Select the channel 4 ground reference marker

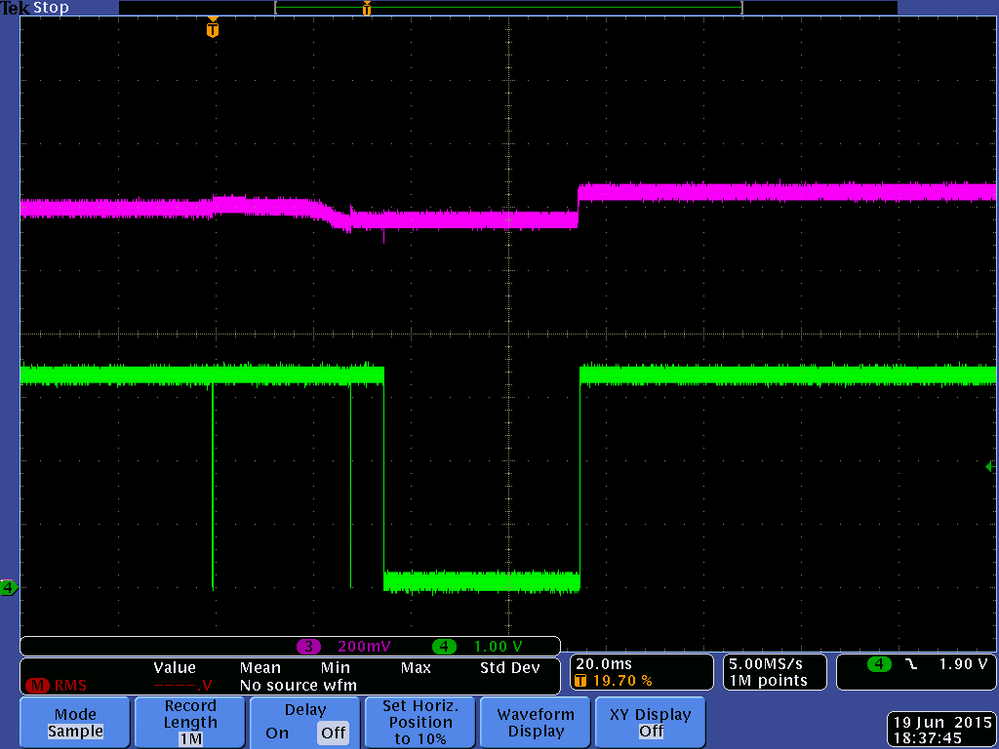click(8, 587)
